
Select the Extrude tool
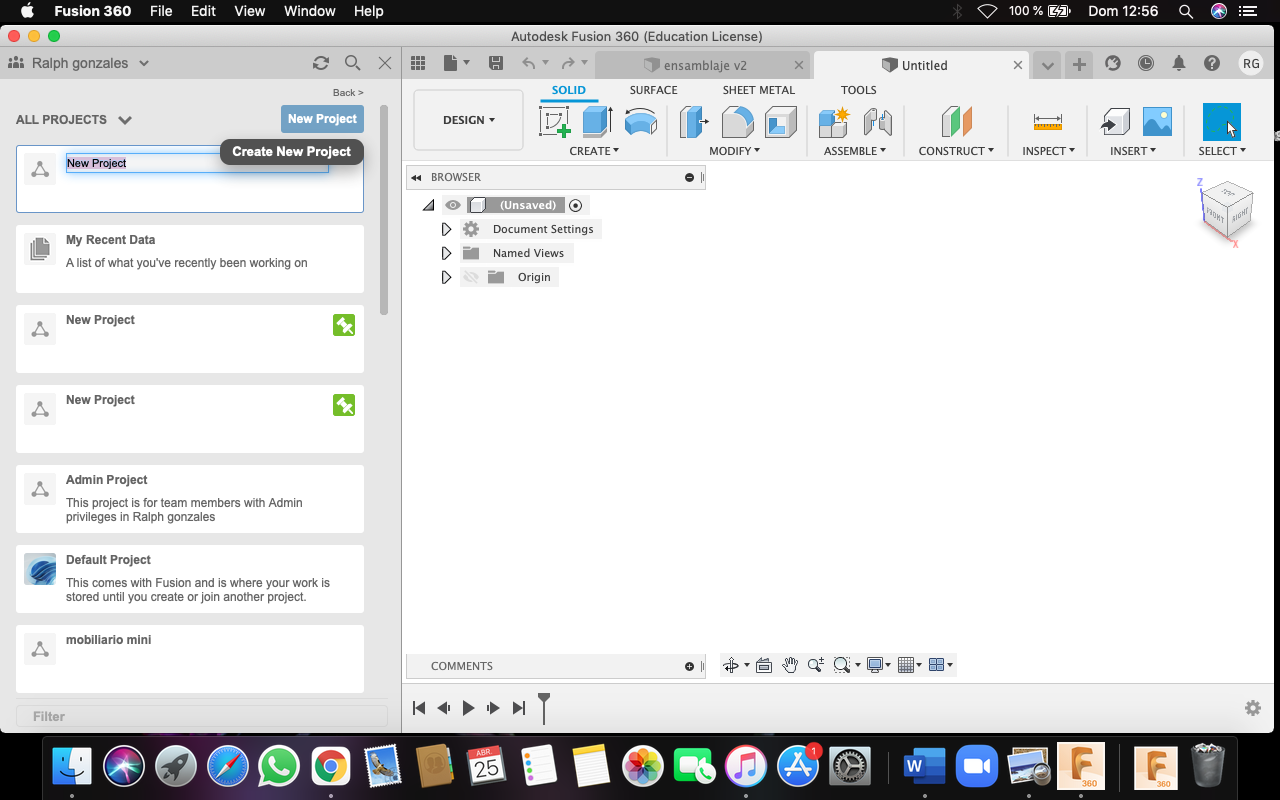click(x=597, y=122)
